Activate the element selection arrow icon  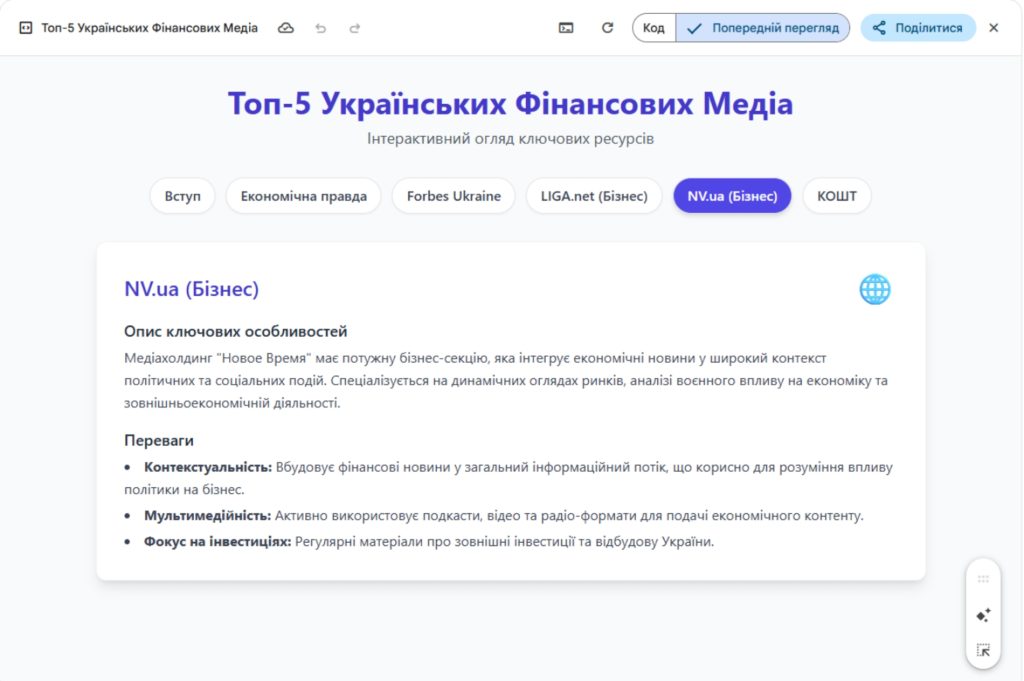(x=981, y=649)
